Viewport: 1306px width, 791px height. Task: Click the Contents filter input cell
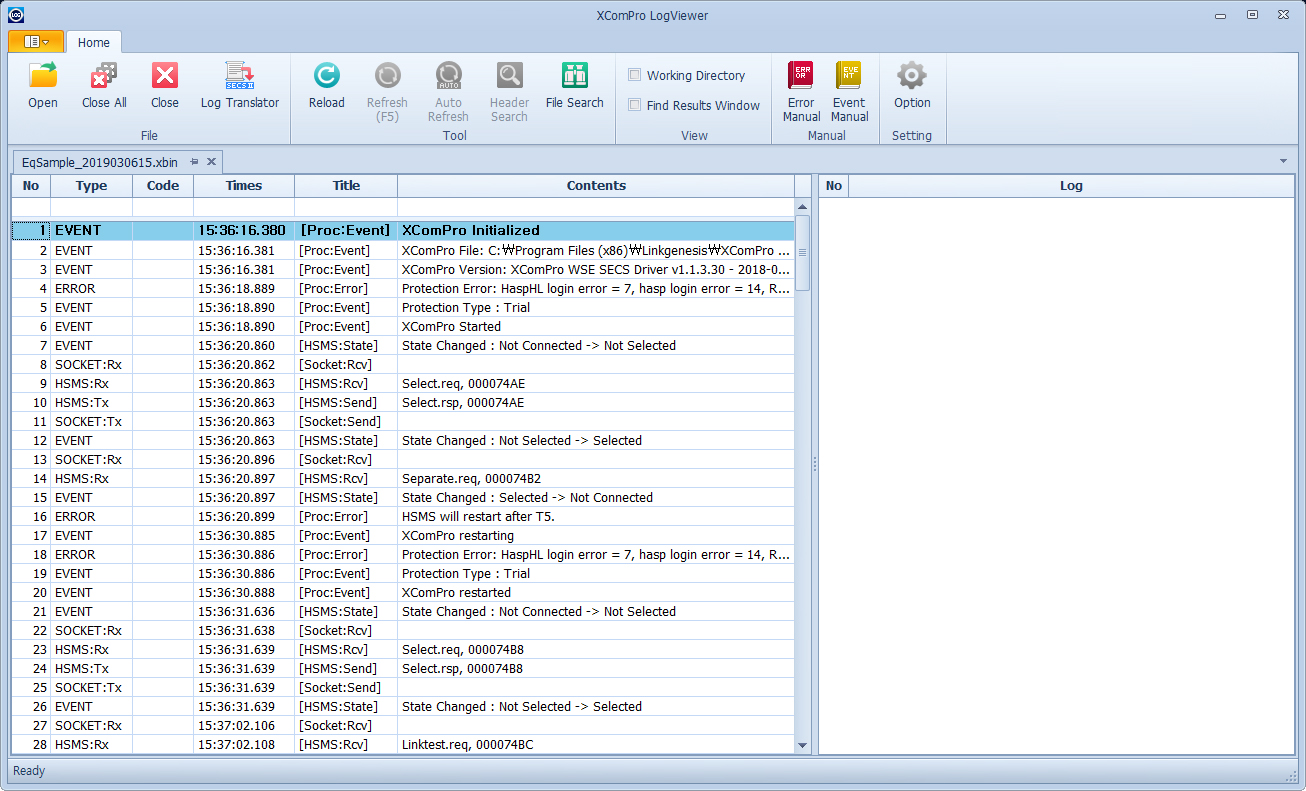pos(596,207)
